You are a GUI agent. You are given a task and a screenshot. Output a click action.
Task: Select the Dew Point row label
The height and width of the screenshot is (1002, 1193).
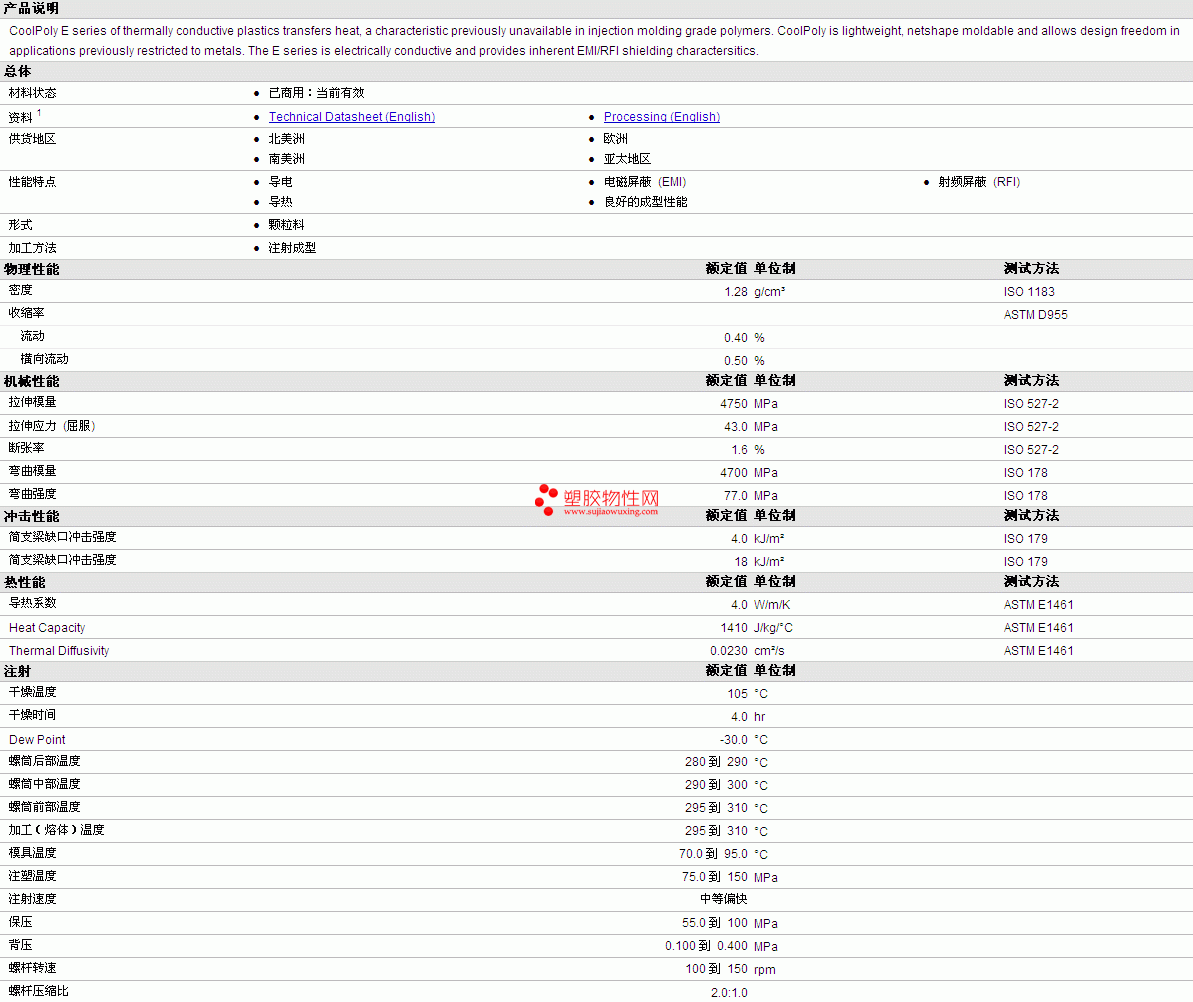pyautogui.click(x=37, y=740)
